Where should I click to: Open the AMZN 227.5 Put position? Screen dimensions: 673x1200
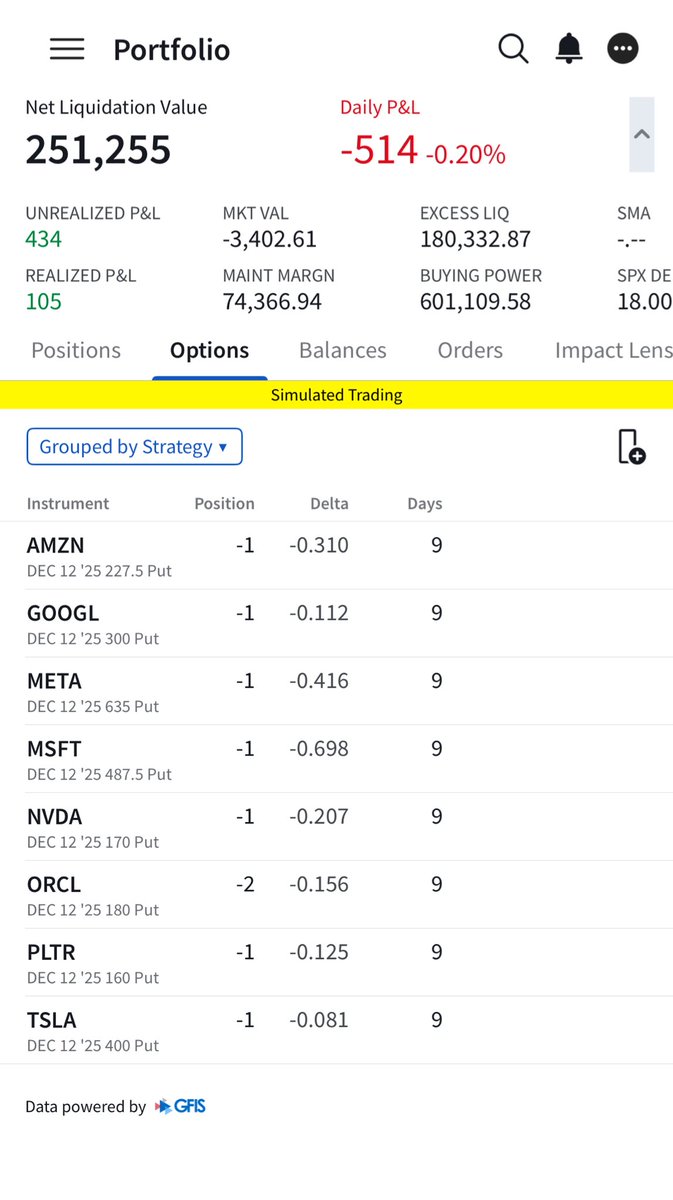pyautogui.click(x=336, y=556)
